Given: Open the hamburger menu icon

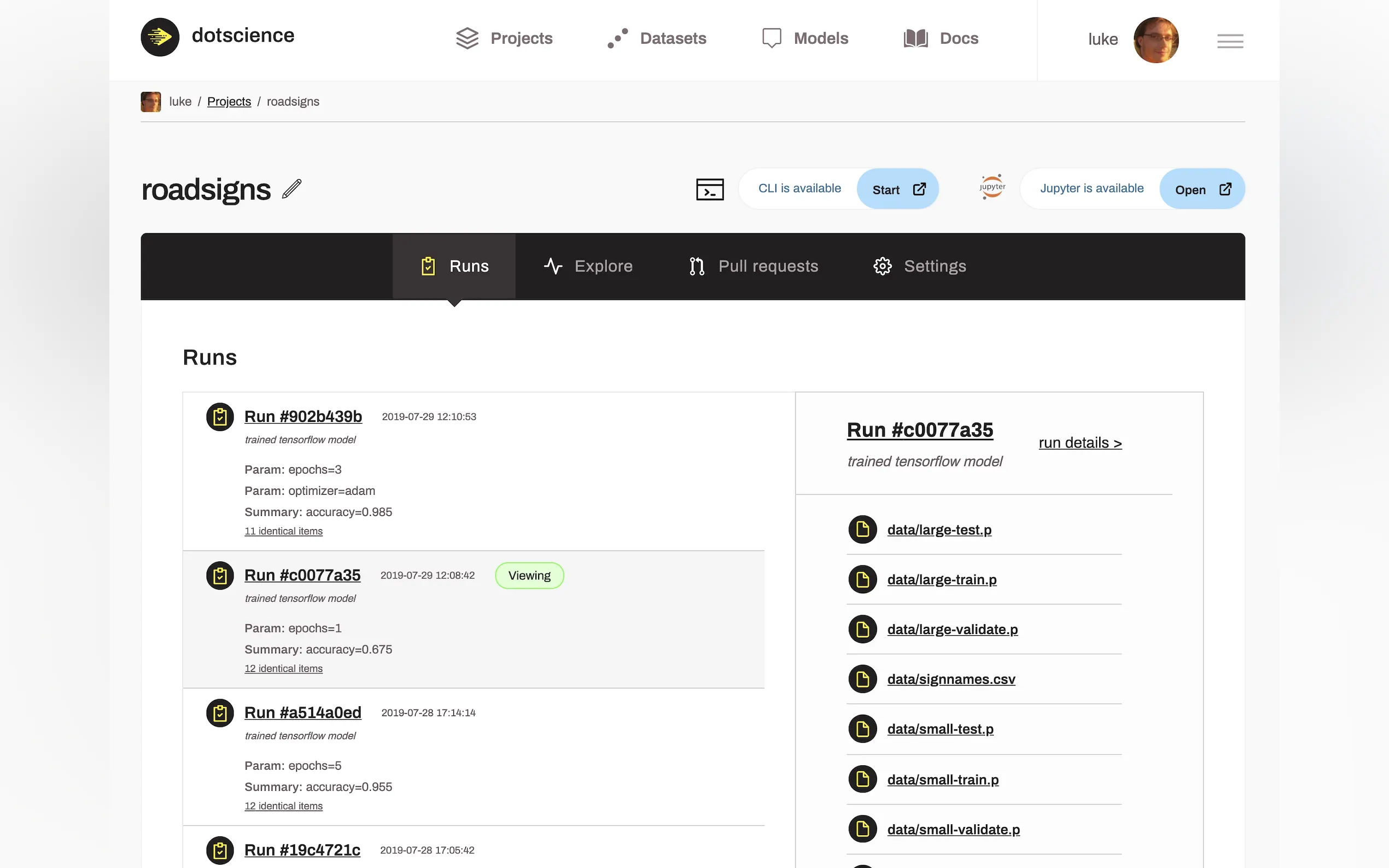Looking at the screenshot, I should [x=1229, y=41].
